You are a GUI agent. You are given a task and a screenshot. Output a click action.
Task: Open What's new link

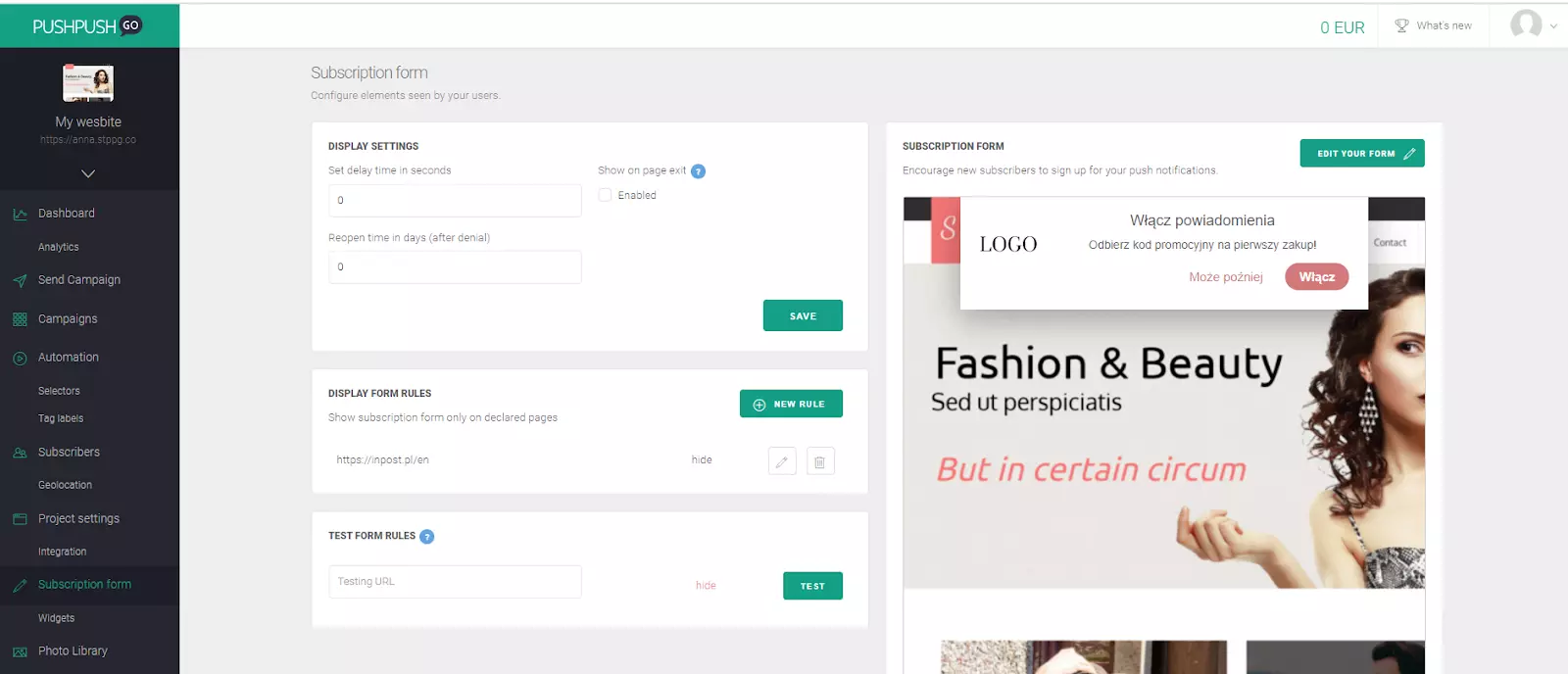tap(1444, 25)
